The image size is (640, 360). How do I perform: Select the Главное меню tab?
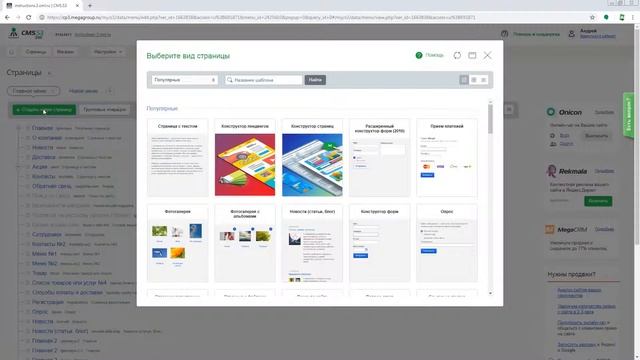(x=33, y=91)
